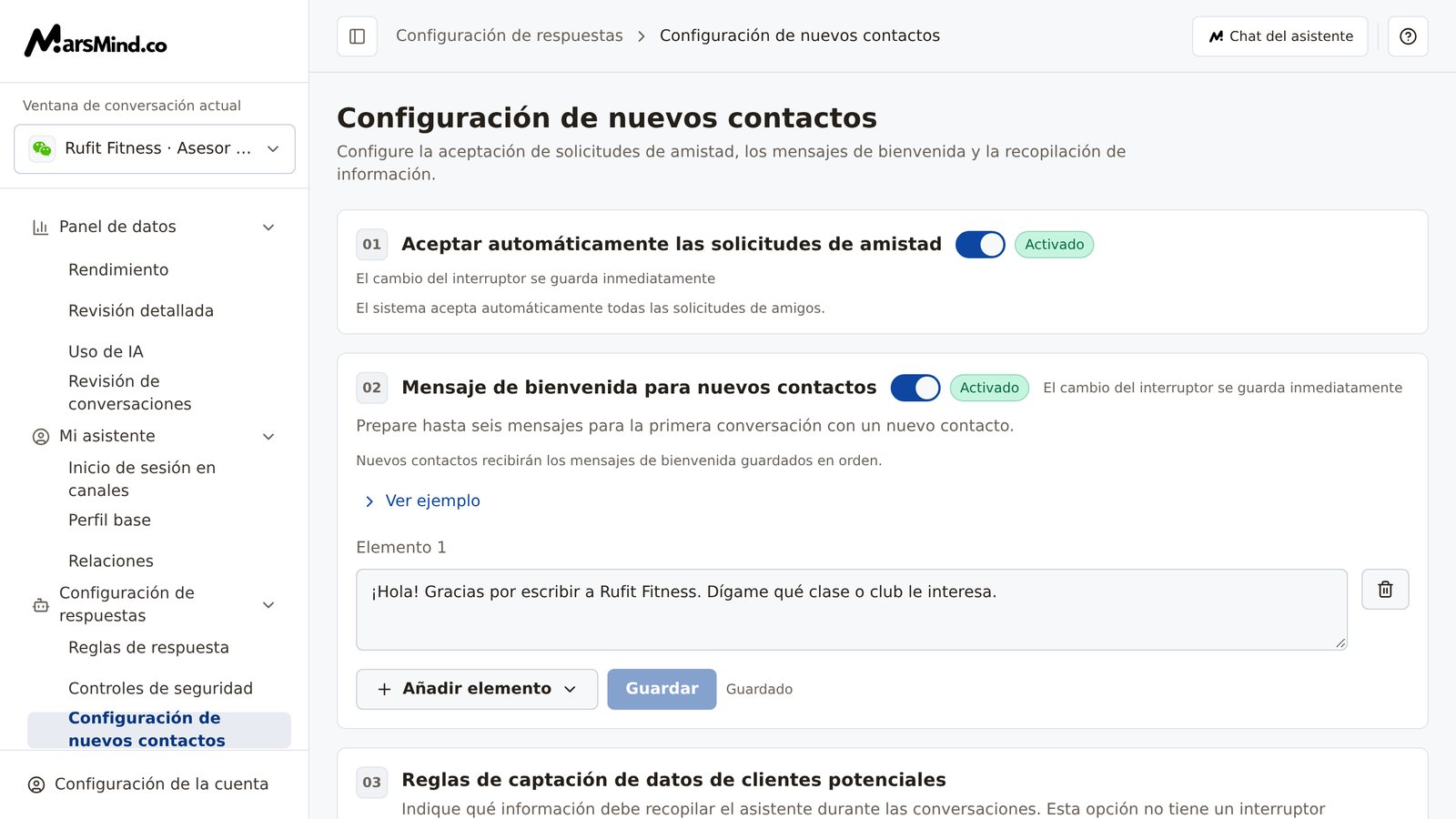1456x819 pixels.
Task: Click the Activado badge for welcome message
Action: click(x=989, y=388)
